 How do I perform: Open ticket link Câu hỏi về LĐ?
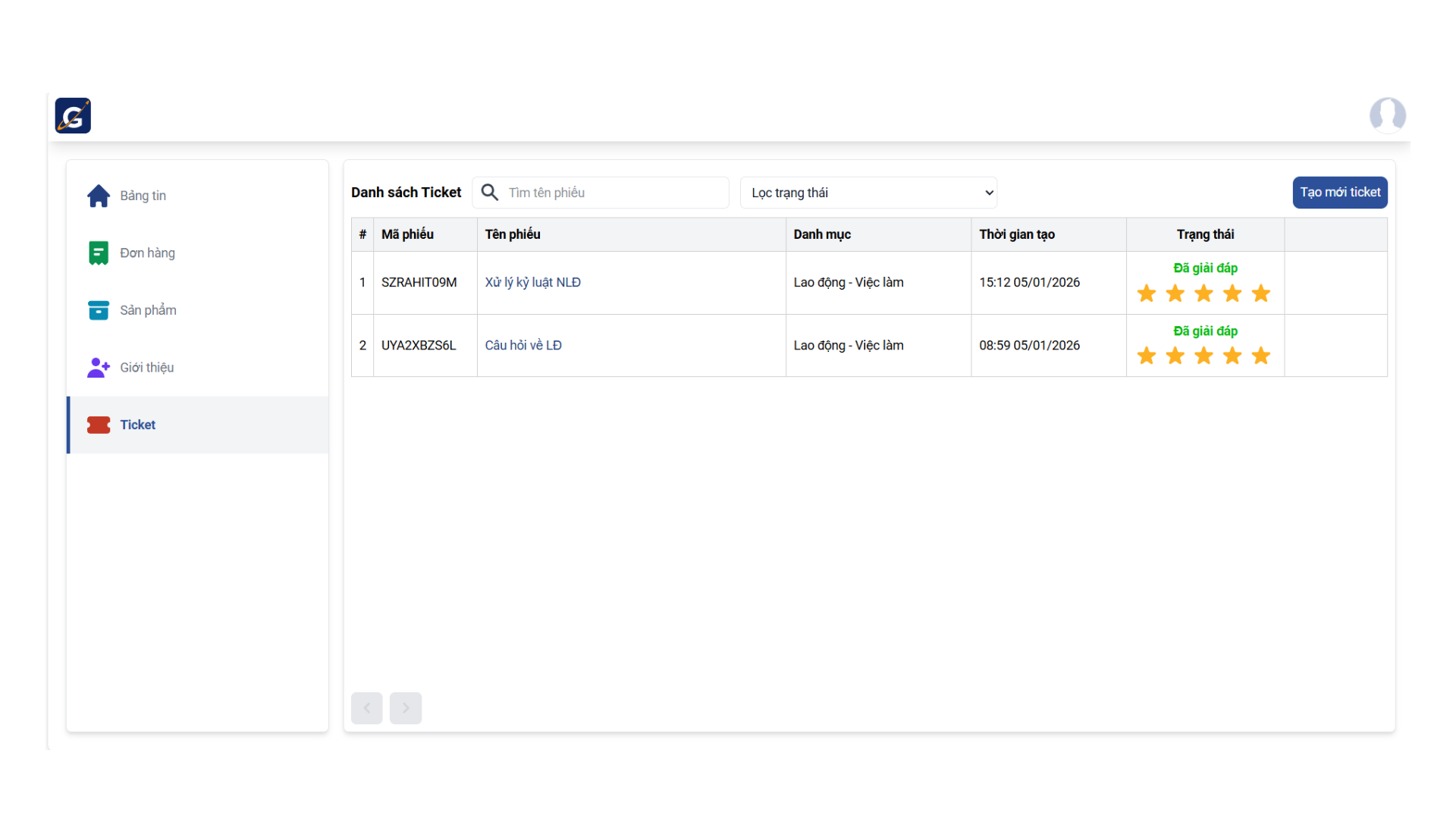click(x=523, y=345)
